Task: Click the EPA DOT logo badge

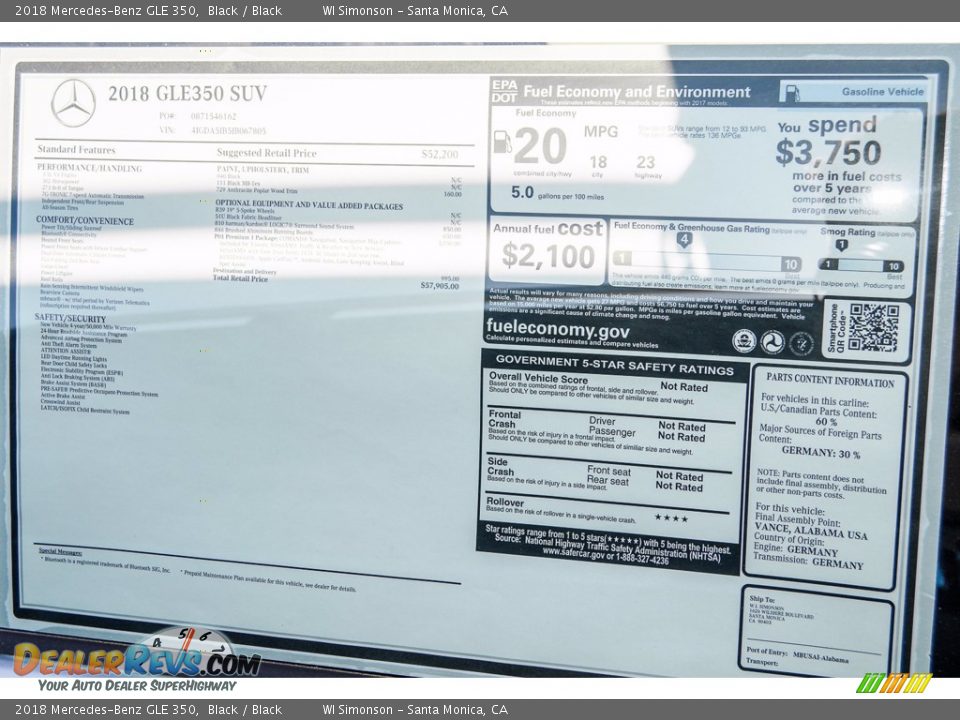Action: tap(504, 91)
